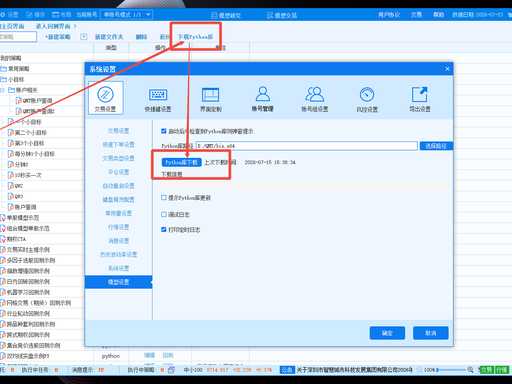Click the icon beside 执行中策略 count
512x384 pixels.
click(x=171, y=370)
